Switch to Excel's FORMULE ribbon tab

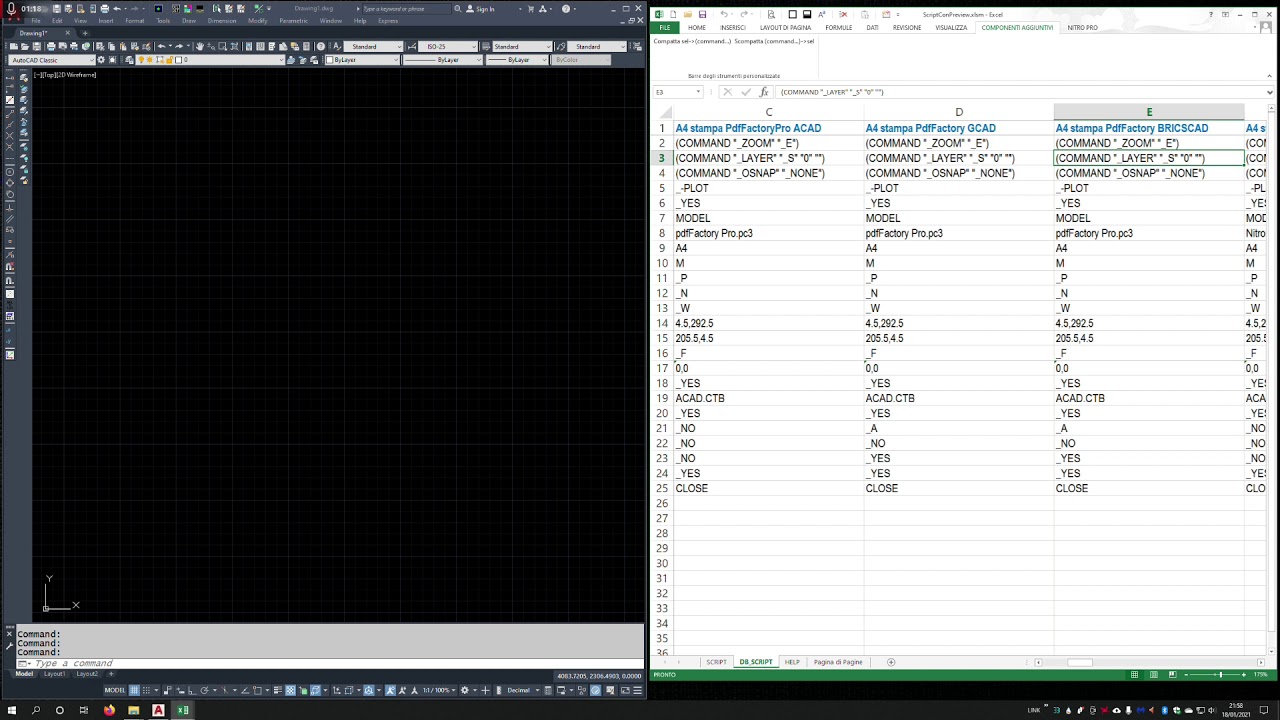[x=838, y=27]
